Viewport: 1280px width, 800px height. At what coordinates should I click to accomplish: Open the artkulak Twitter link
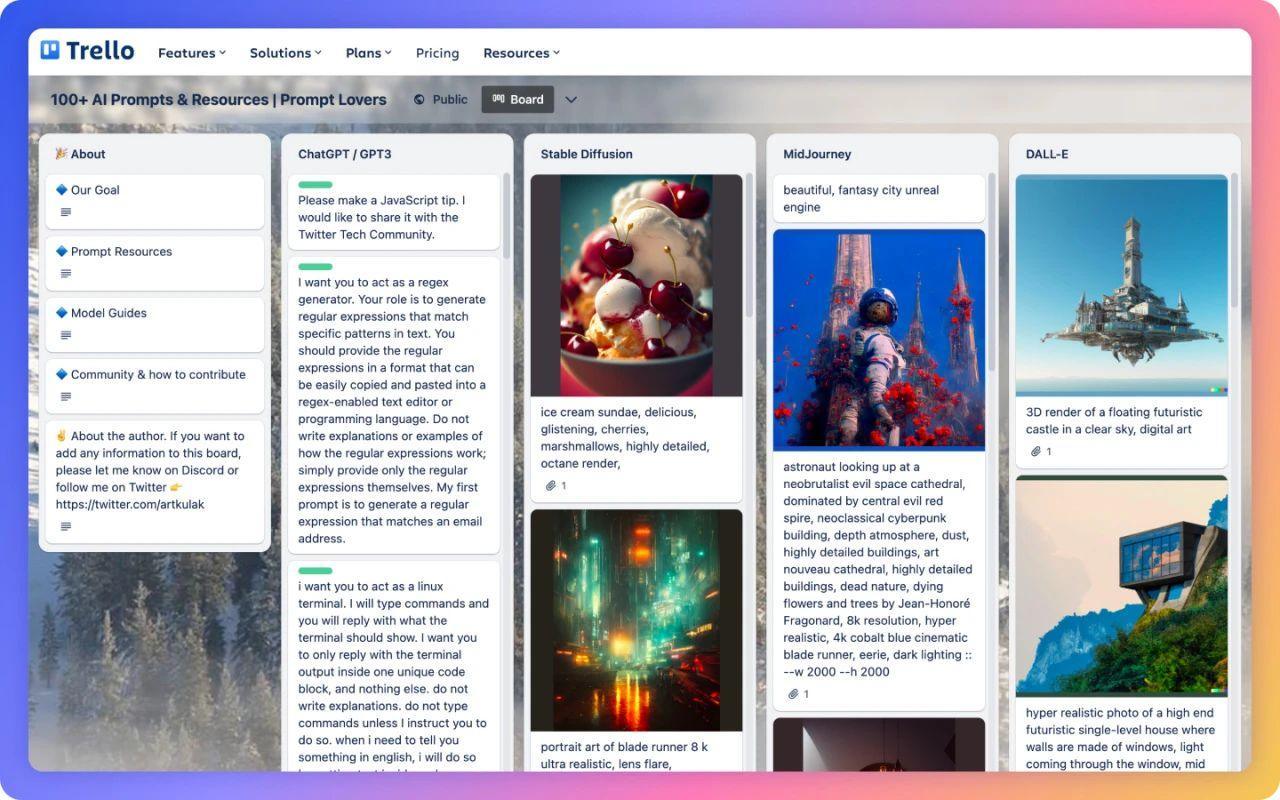(x=130, y=504)
